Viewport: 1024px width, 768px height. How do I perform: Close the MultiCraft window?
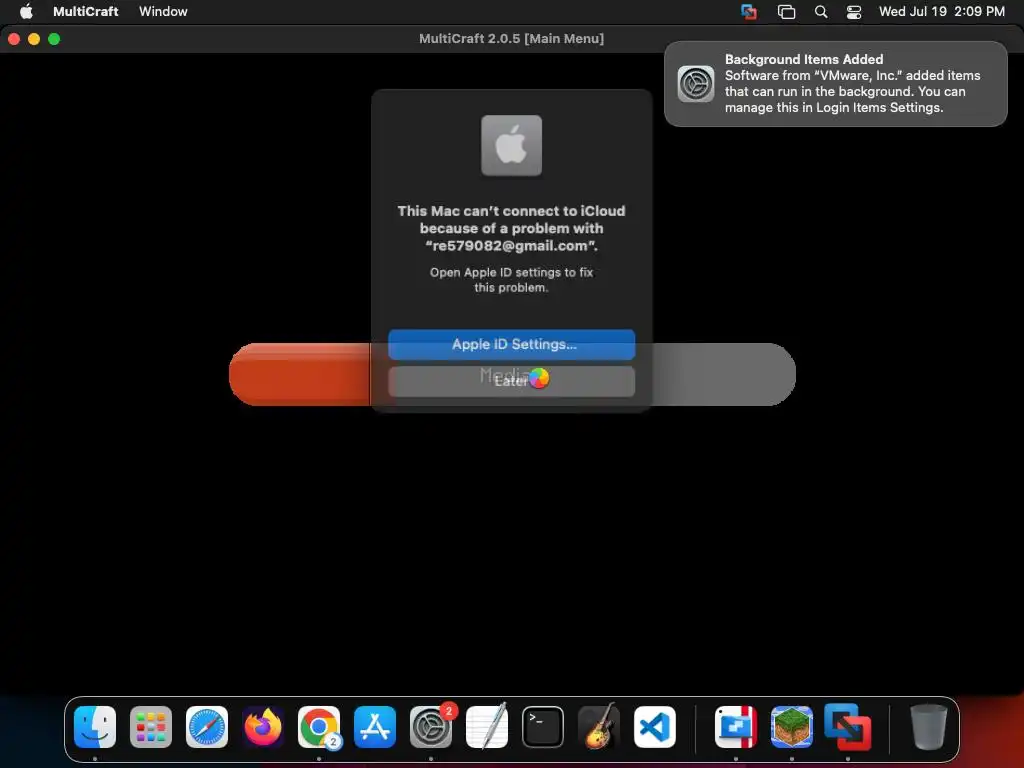(x=14, y=39)
